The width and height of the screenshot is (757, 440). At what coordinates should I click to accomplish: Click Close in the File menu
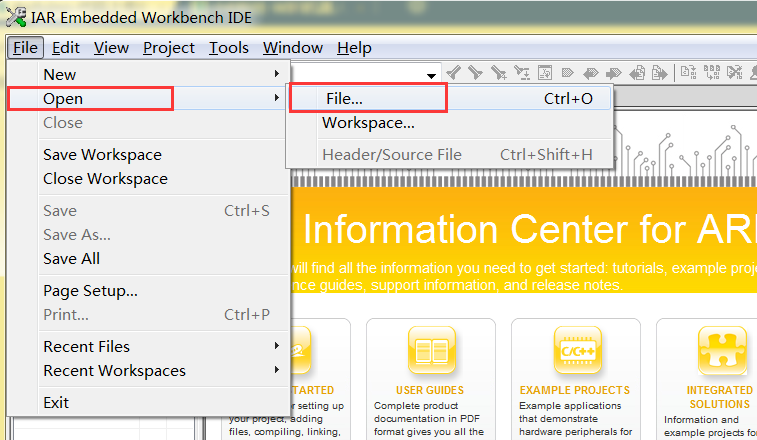tap(148, 123)
